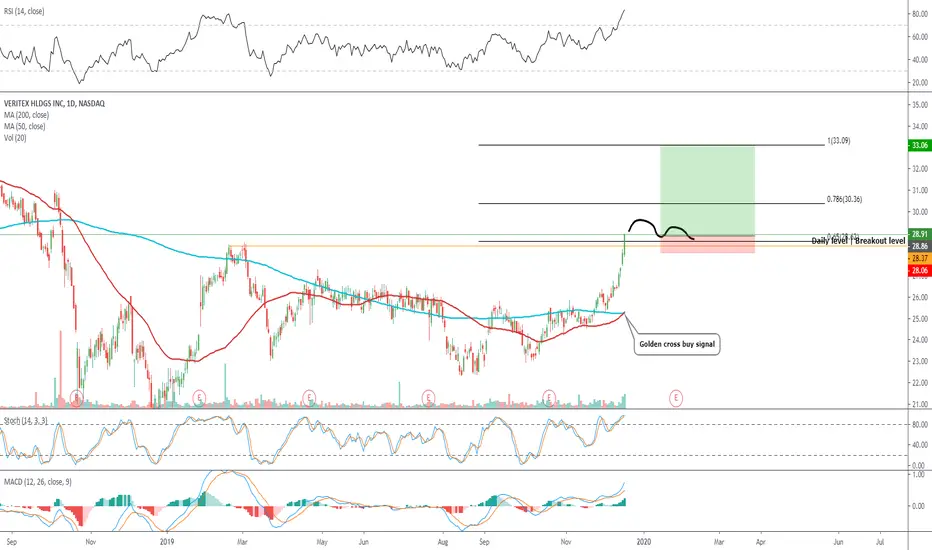This screenshot has height=550, width=932.
Task: Select the MA (50, close) indicator label
Action: [x=24, y=126]
